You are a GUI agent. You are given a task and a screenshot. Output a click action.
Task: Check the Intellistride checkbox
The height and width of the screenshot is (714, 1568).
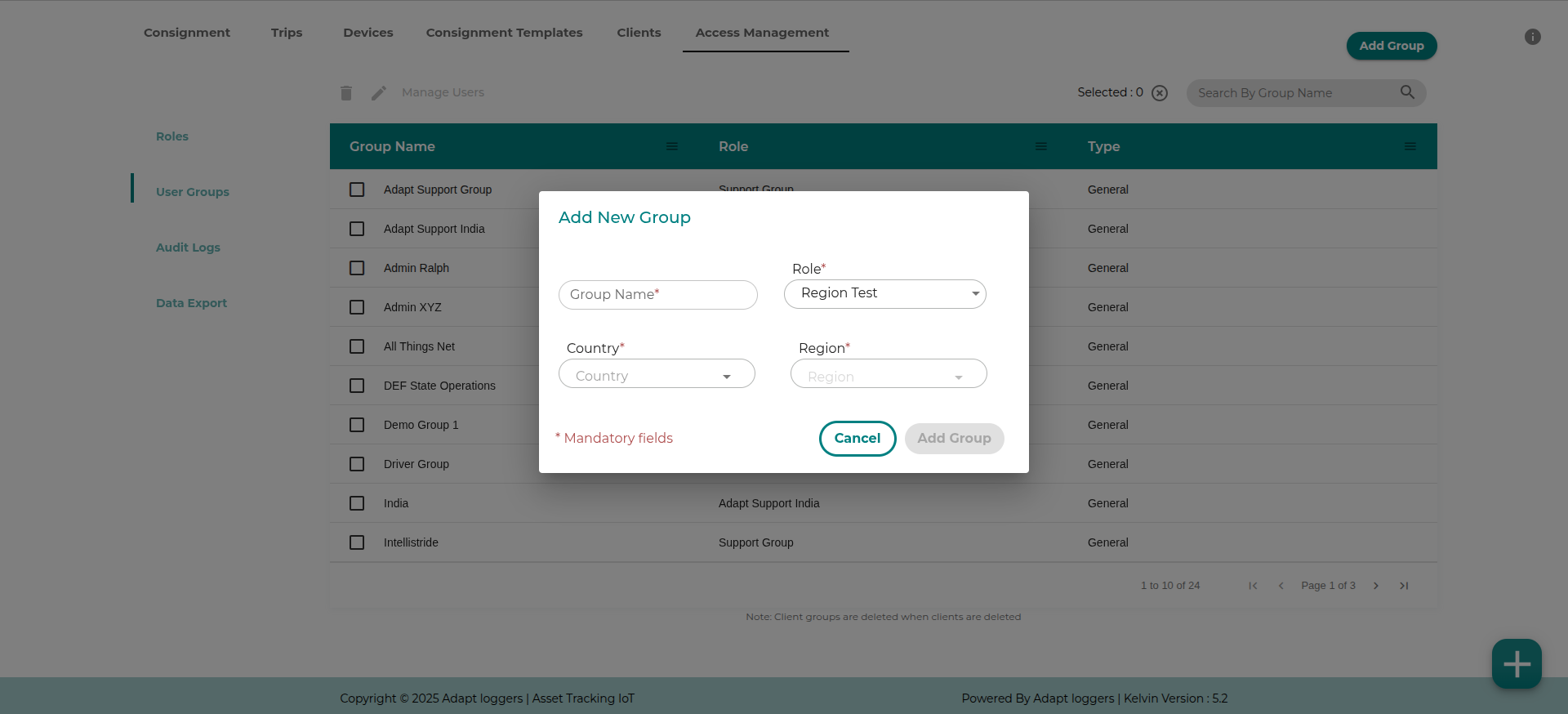[357, 542]
